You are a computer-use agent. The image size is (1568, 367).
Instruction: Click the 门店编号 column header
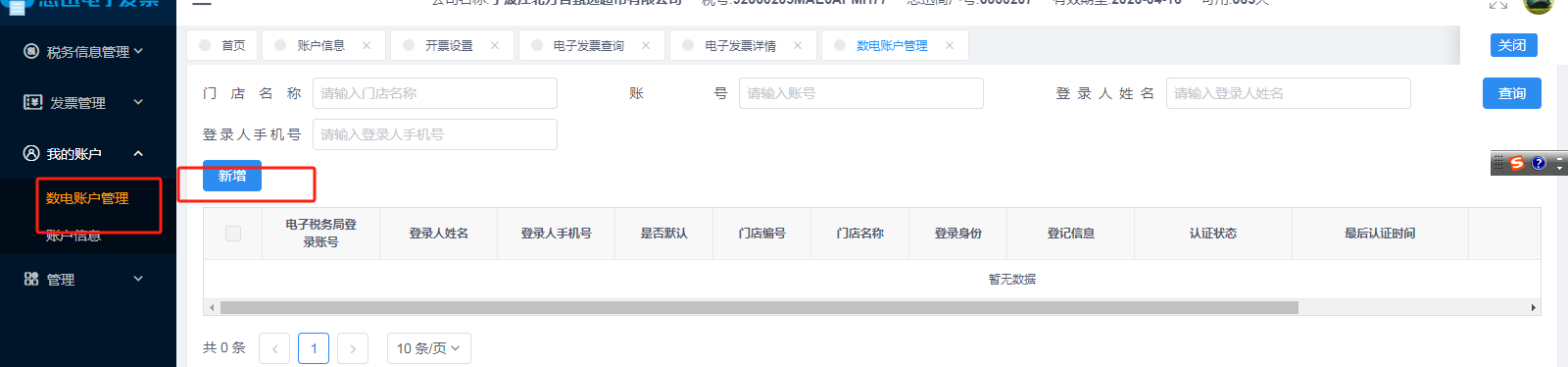pos(762,234)
